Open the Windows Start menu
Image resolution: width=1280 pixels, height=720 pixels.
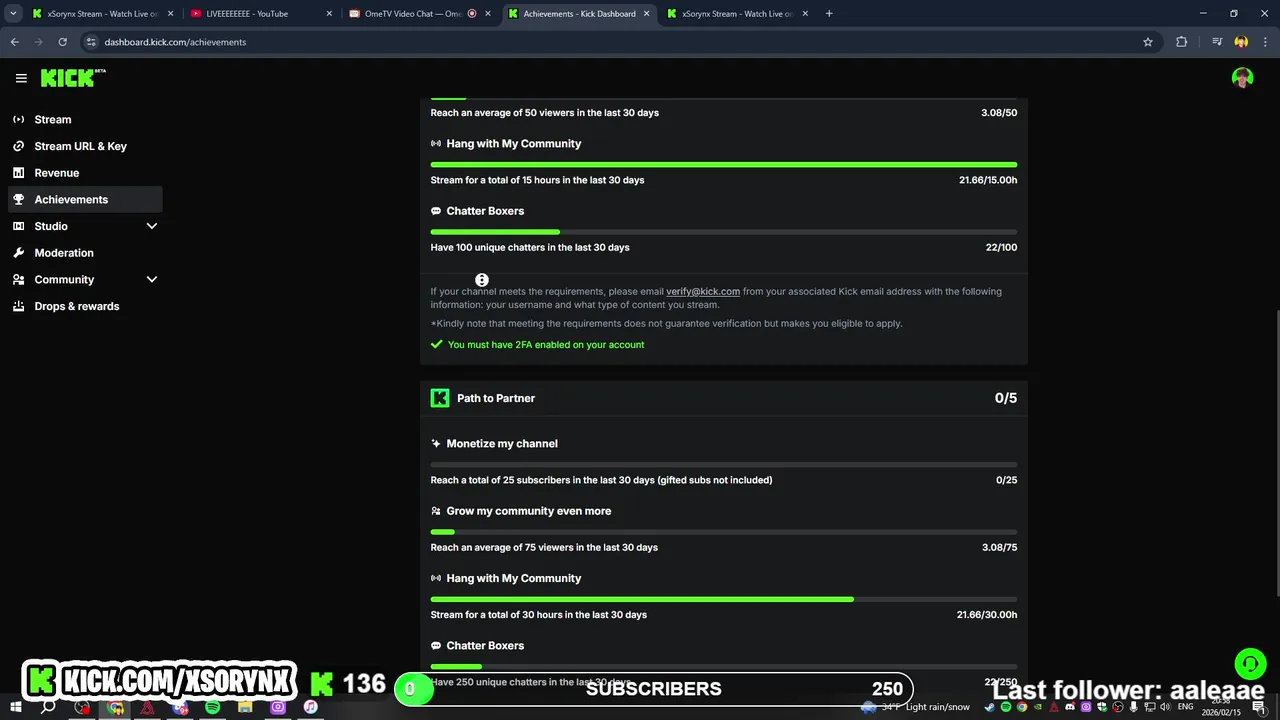click(15, 707)
